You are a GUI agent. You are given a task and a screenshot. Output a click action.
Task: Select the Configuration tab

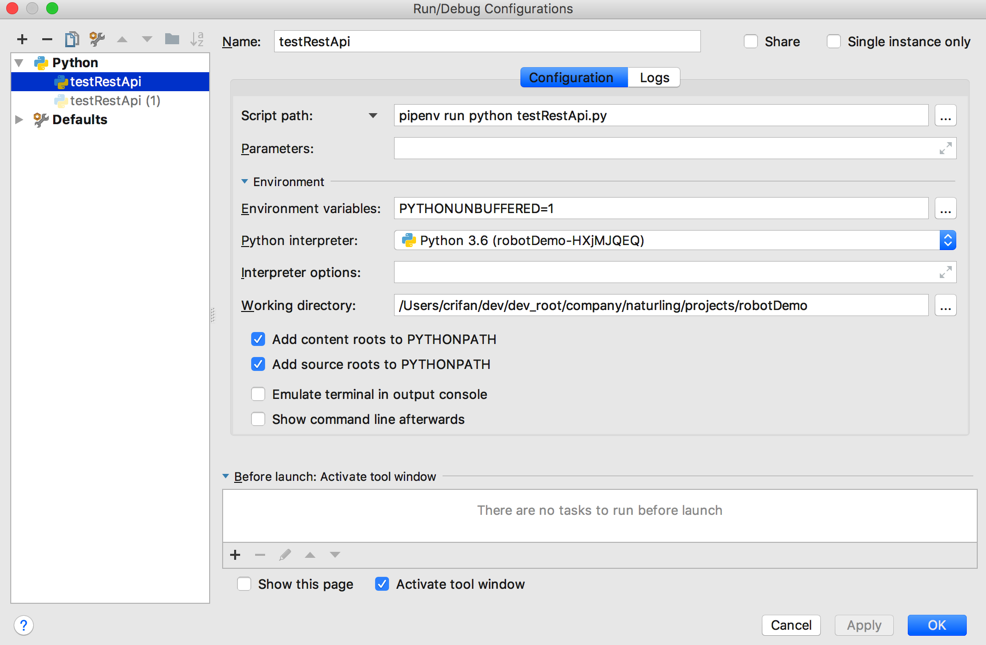(x=571, y=78)
